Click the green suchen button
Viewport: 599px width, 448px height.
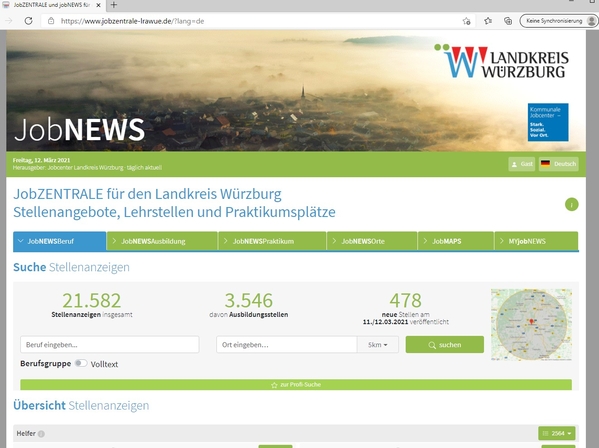click(445, 344)
